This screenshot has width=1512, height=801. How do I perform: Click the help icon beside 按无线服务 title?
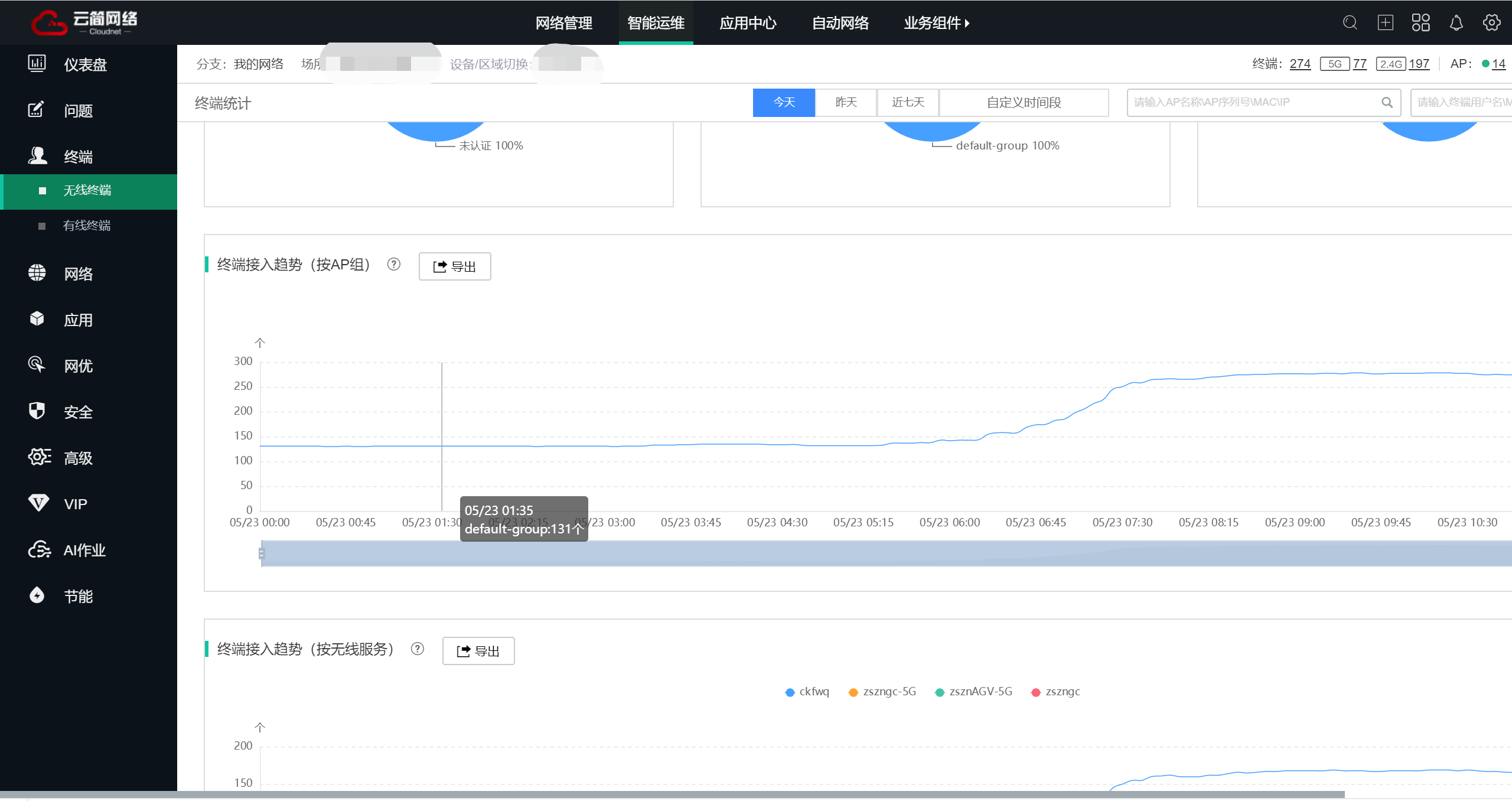click(x=418, y=649)
